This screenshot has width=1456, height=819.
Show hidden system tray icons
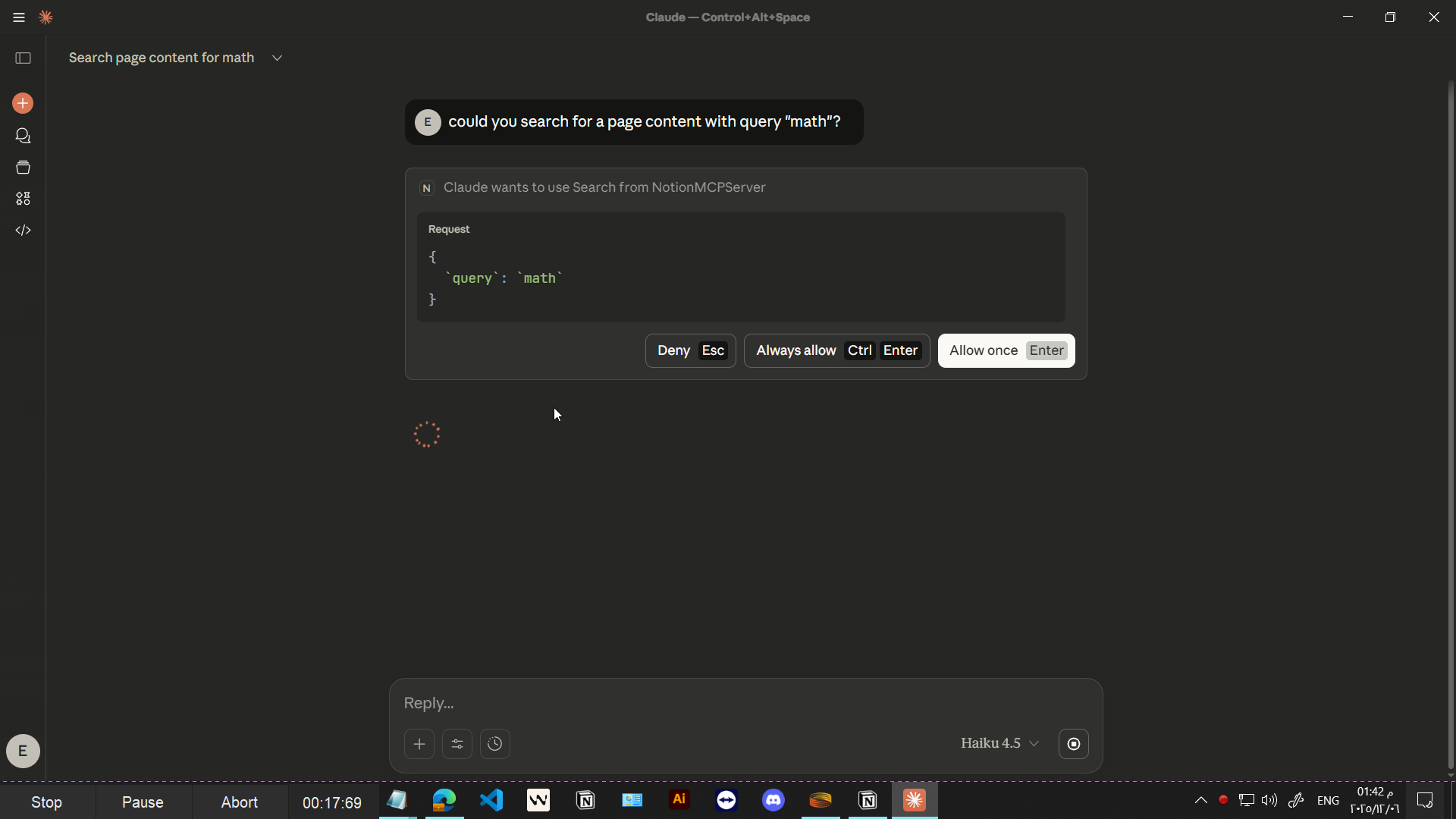[1200, 800]
